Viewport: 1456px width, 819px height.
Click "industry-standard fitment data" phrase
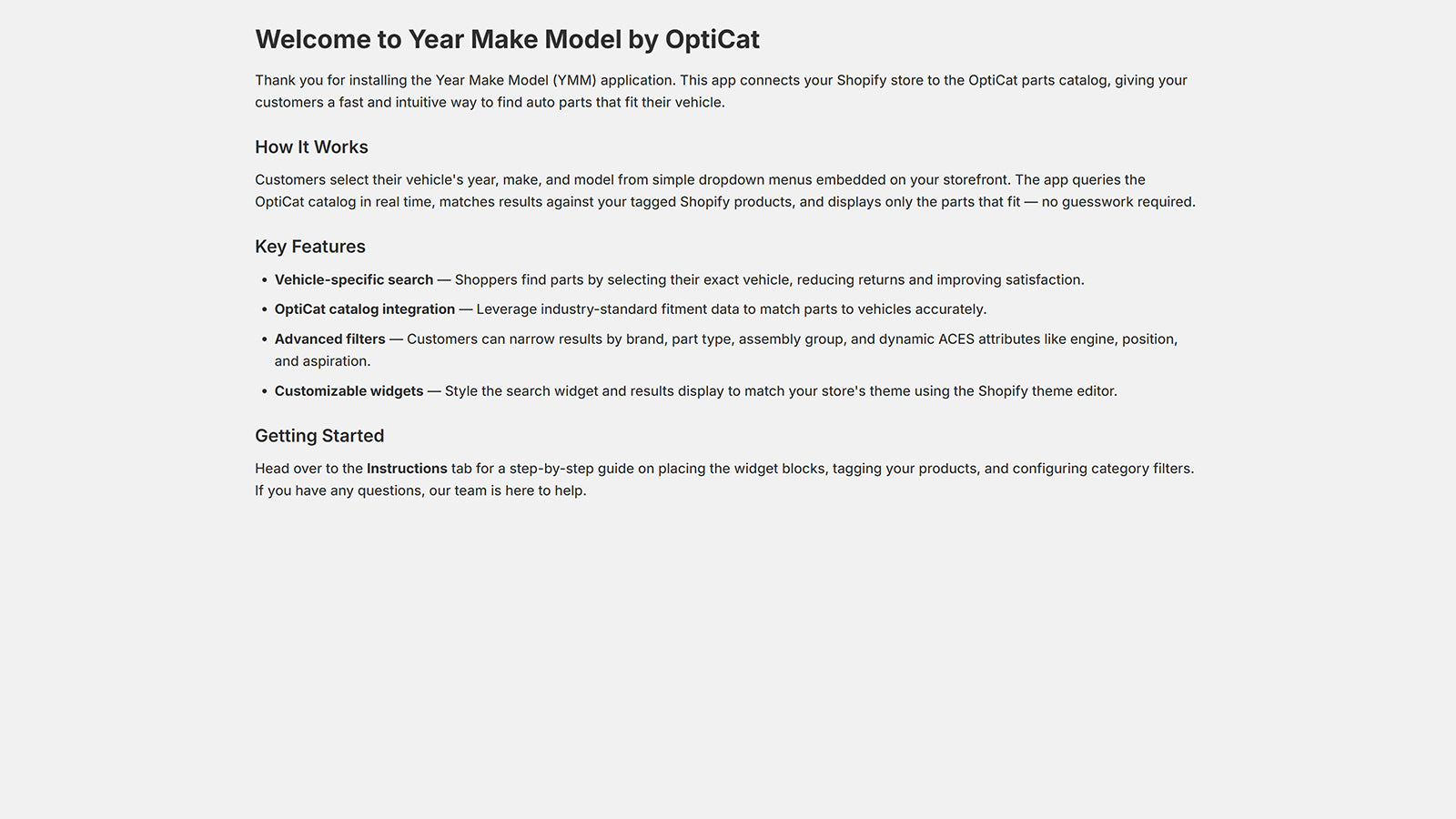(x=640, y=309)
